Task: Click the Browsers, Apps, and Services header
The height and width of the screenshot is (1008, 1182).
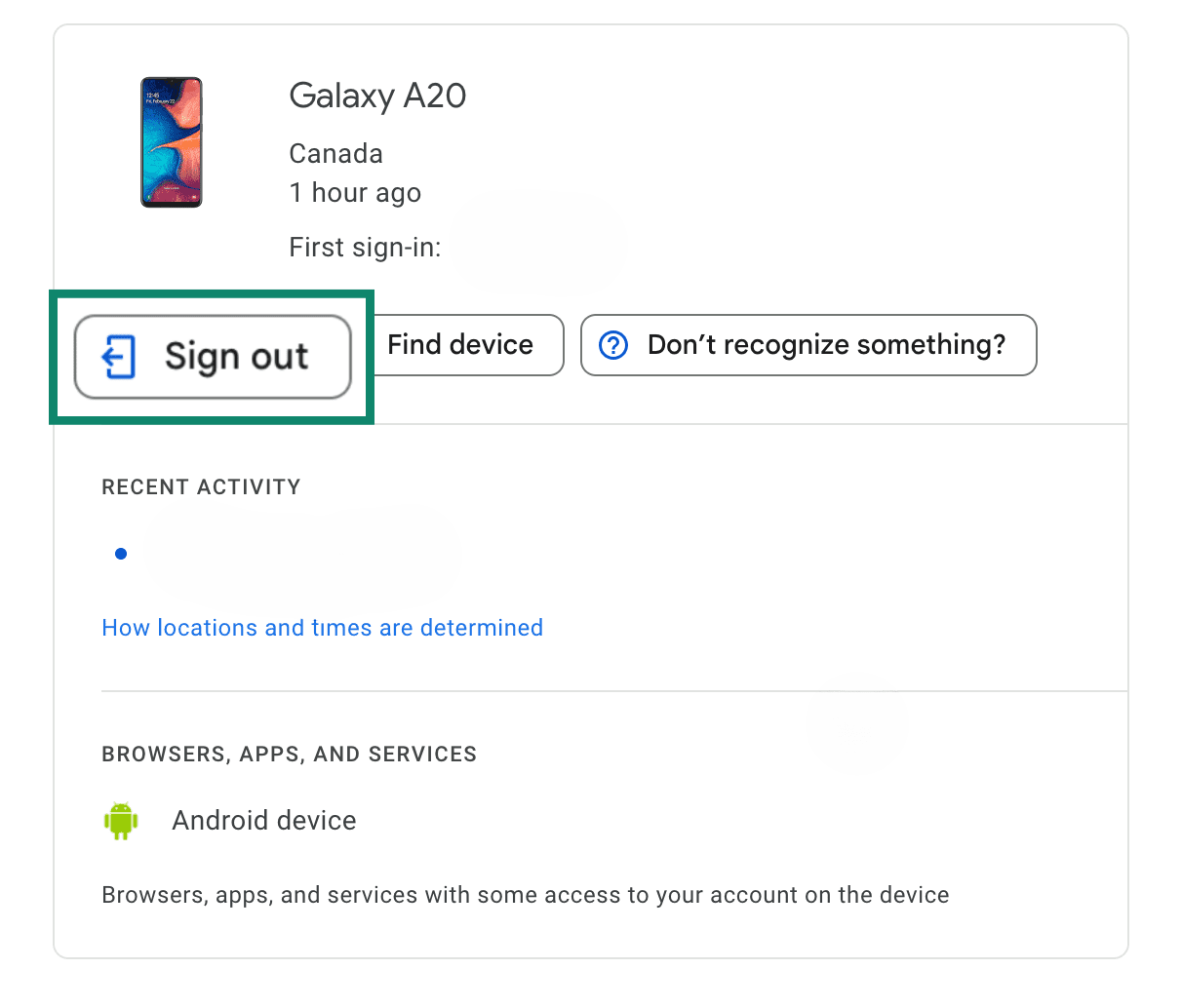Action: [x=289, y=754]
